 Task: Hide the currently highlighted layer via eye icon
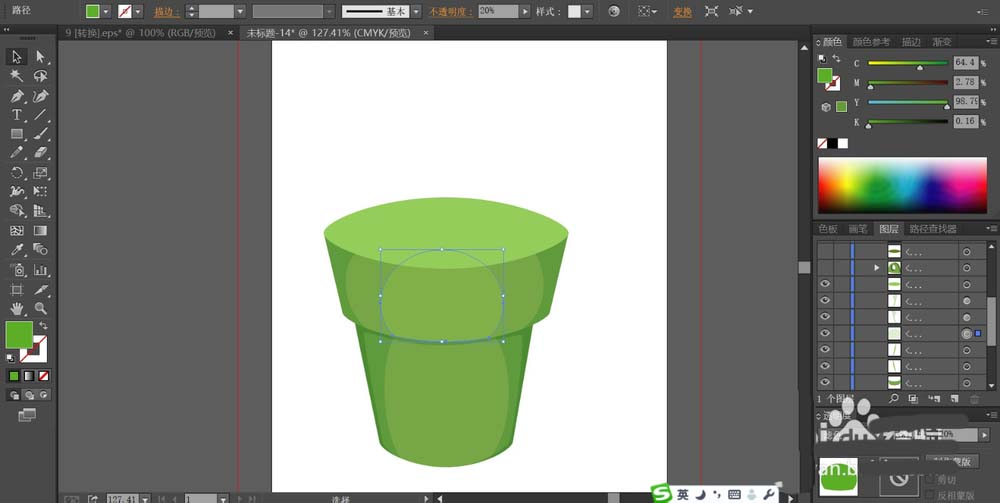pos(825,332)
